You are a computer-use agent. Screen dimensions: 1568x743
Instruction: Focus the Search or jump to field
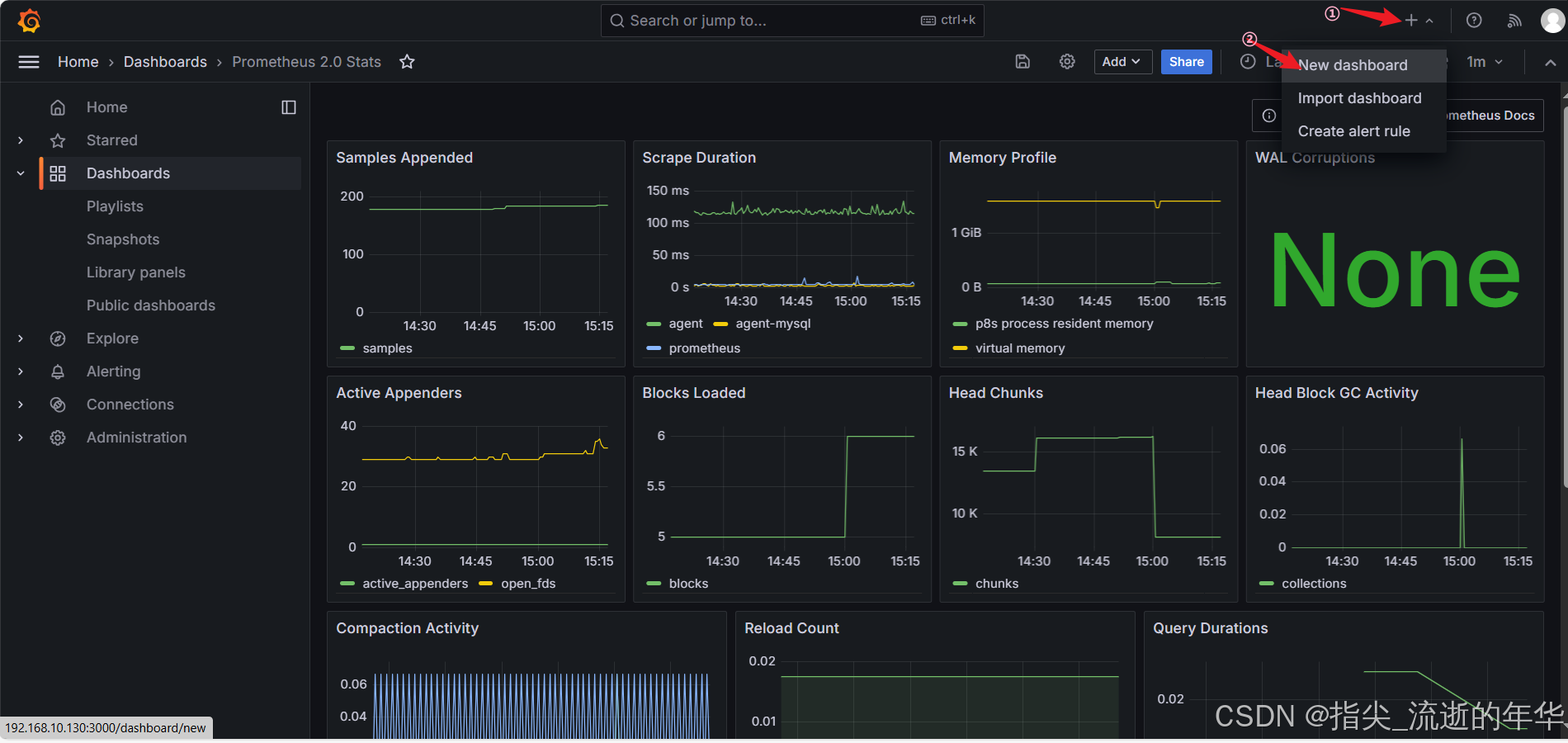pos(792,21)
